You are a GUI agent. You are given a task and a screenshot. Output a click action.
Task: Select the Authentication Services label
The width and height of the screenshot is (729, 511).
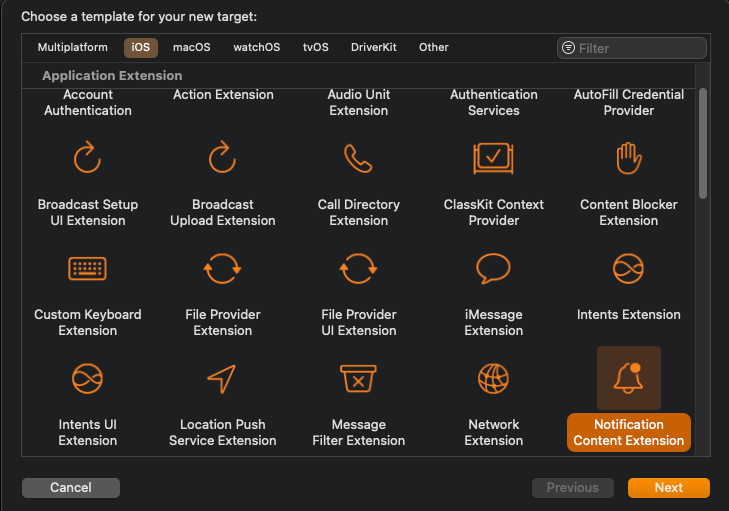(494, 102)
